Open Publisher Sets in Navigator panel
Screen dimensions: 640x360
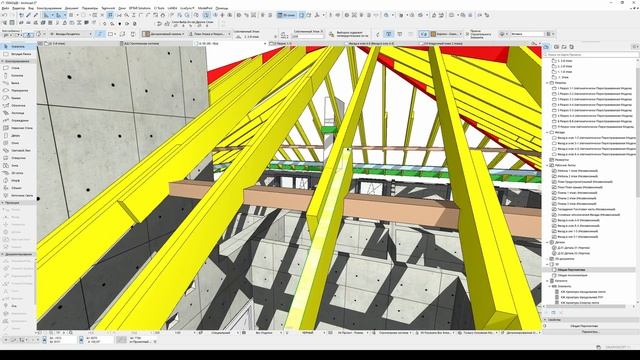571,47
